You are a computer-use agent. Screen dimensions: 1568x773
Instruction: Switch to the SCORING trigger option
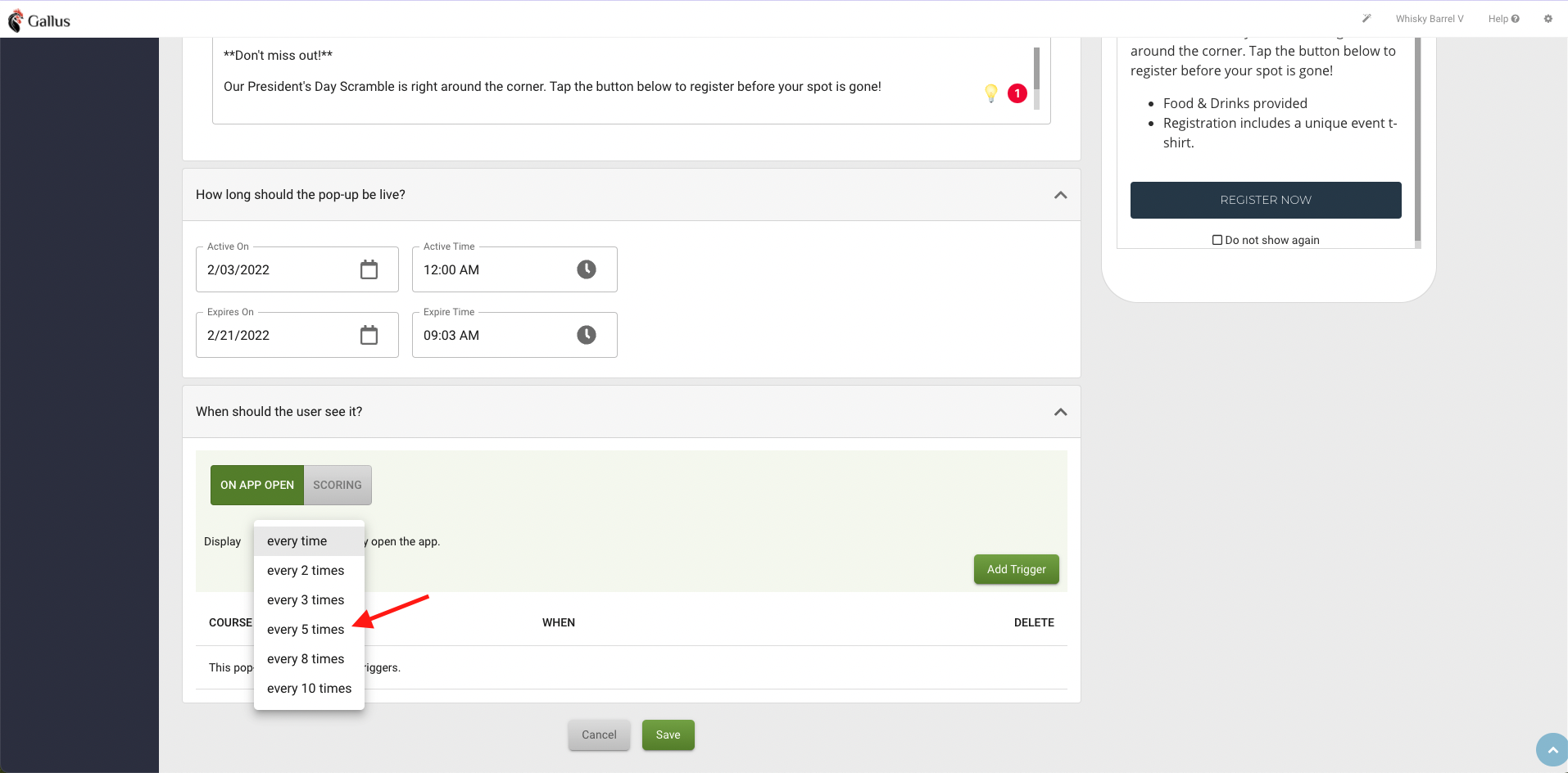[337, 485]
